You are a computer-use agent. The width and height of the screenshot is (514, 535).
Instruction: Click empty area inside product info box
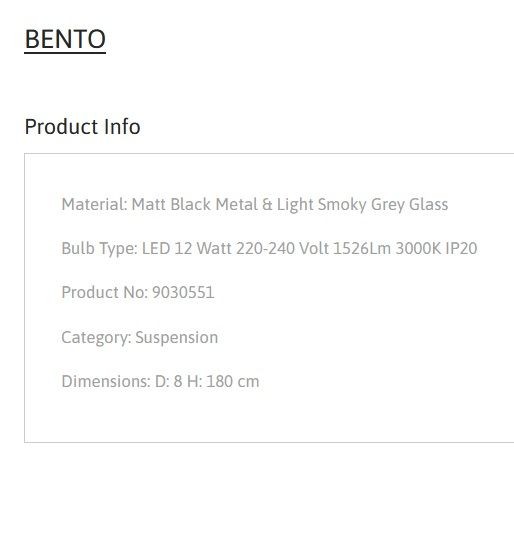click(x=375, y=341)
